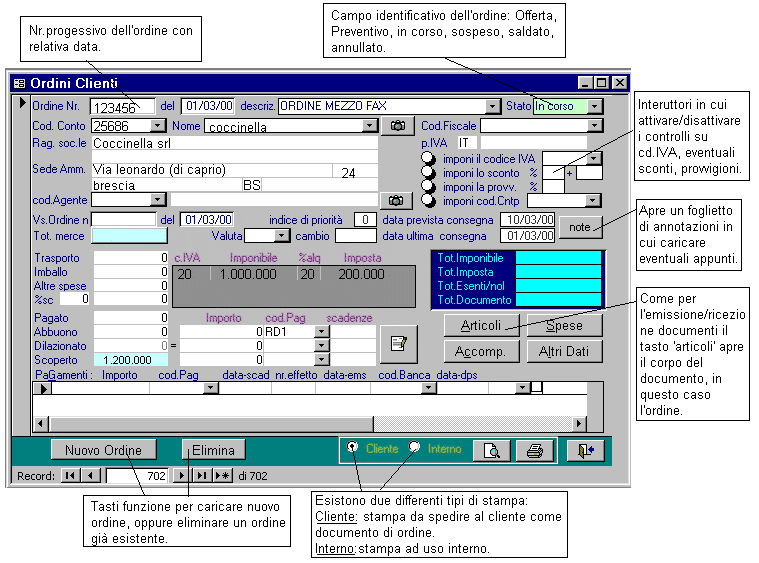
Task: Toggle 'imponi lo sconto' switch
Action: (428, 172)
